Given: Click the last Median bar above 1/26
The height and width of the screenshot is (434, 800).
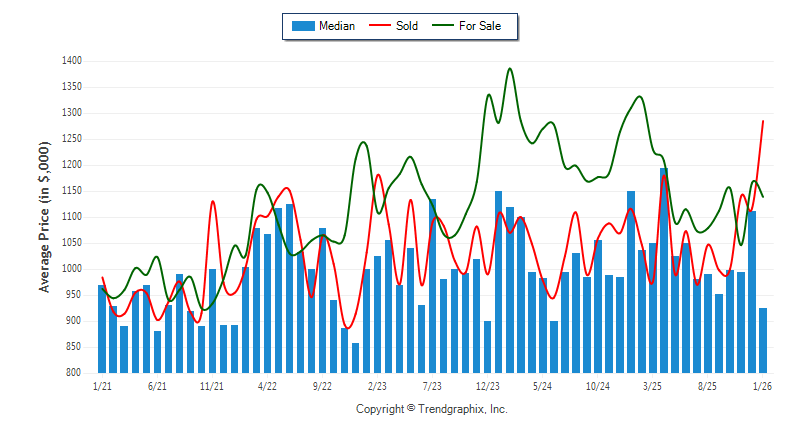Looking at the screenshot, I should [x=763, y=340].
